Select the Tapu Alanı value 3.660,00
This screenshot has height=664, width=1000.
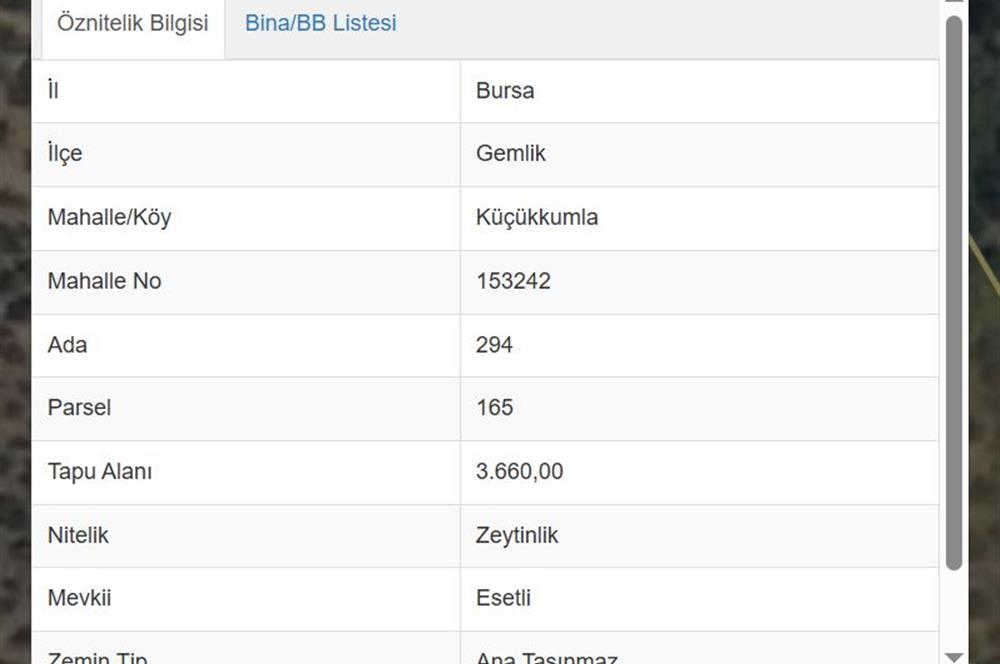(x=519, y=472)
